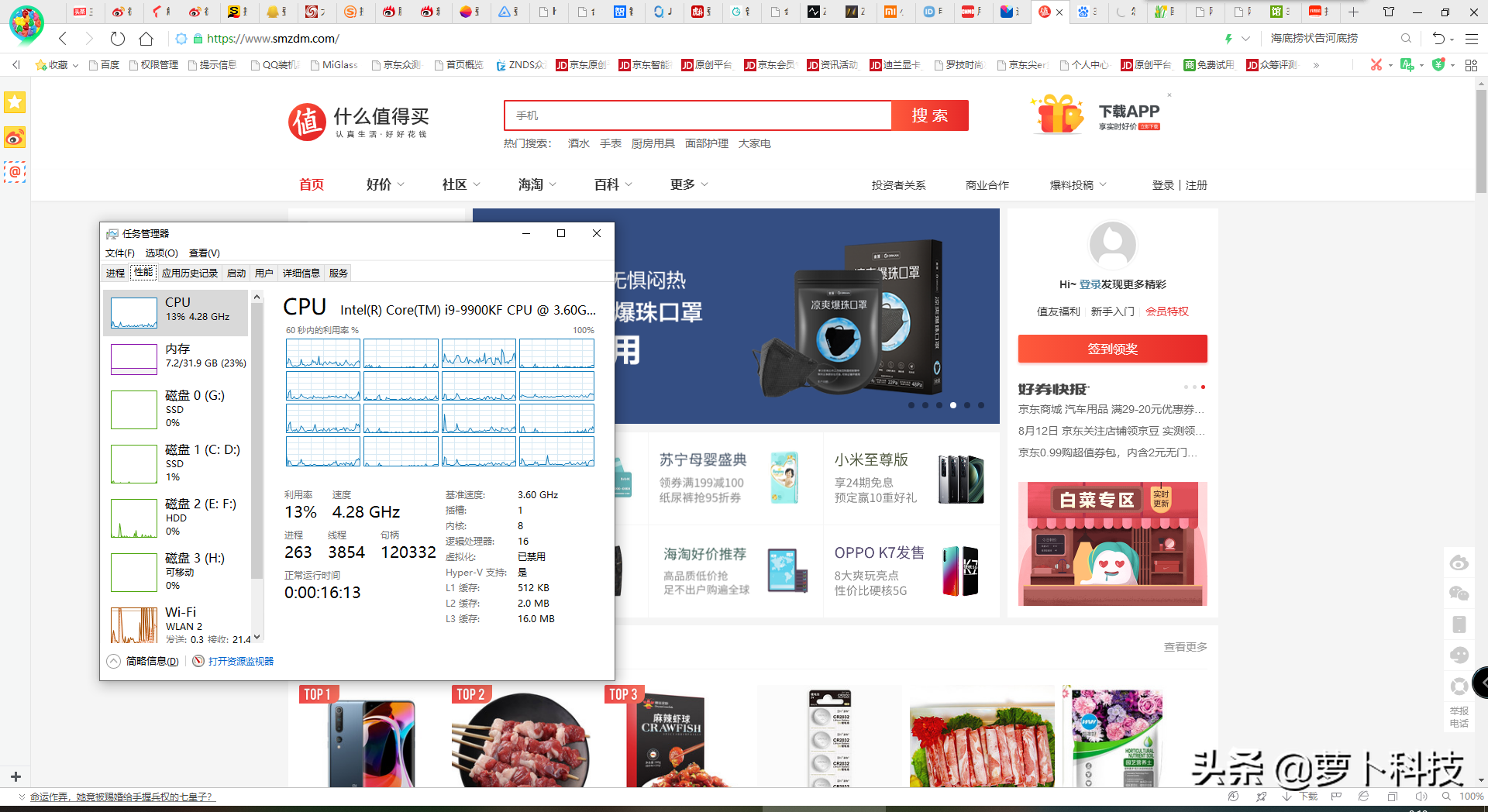1488x812 pixels.
Task: Click 查看更多 link
Action: click(1185, 647)
